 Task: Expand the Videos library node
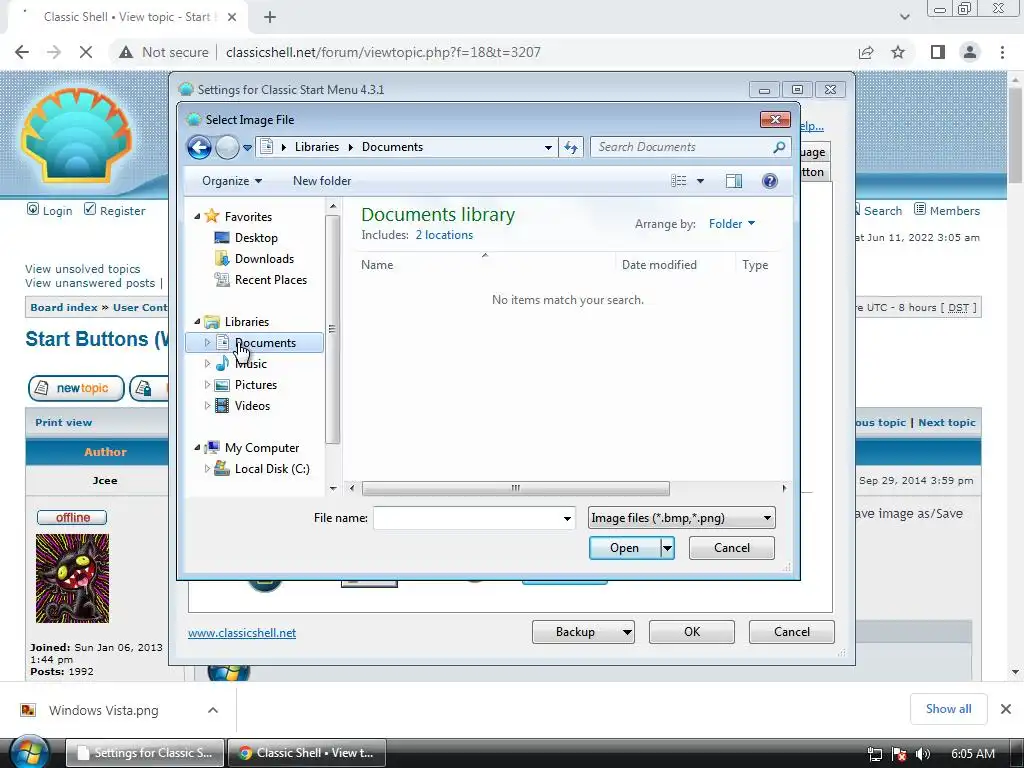[x=207, y=406]
